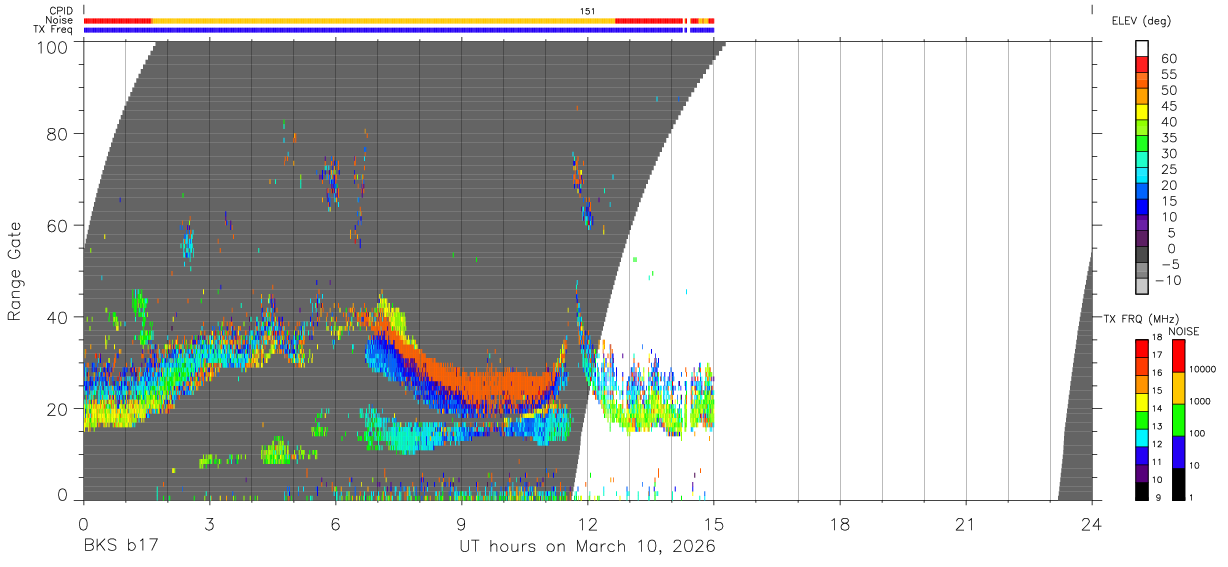Click the y-axis range gate label '60'
The width and height of the screenshot is (1228, 567).
pos(57,225)
